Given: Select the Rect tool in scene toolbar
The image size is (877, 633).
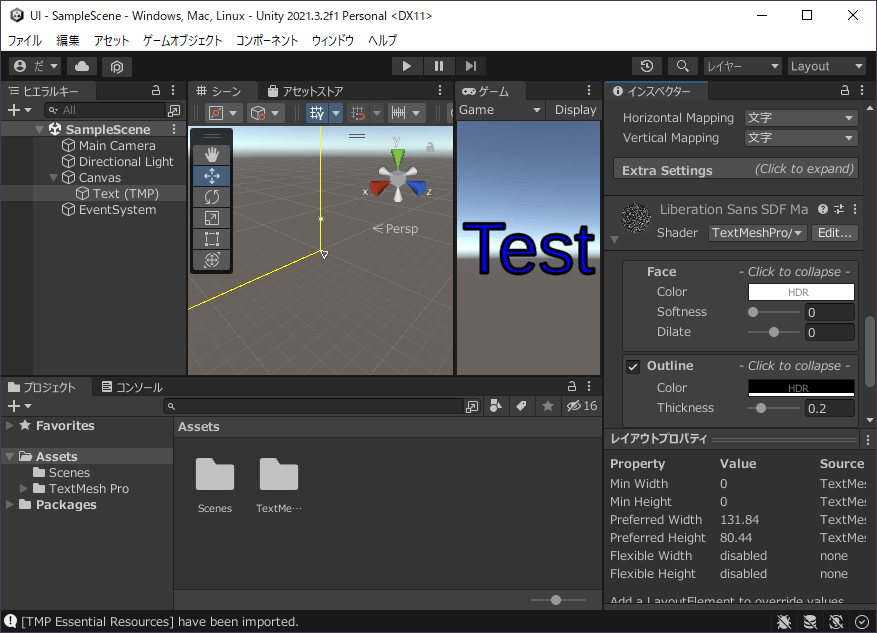Looking at the screenshot, I should [211, 239].
